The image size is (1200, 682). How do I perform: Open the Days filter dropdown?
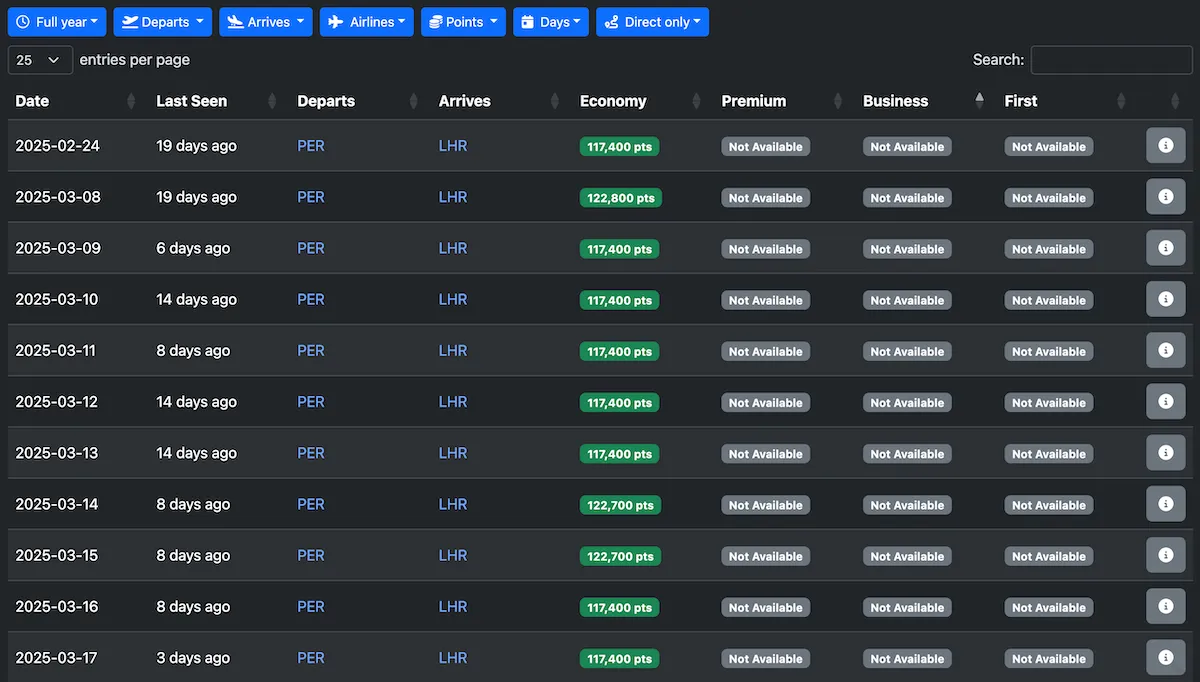tap(551, 22)
